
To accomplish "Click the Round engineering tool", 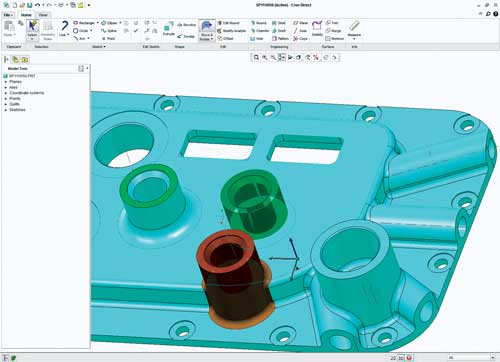I will click(259, 23).
